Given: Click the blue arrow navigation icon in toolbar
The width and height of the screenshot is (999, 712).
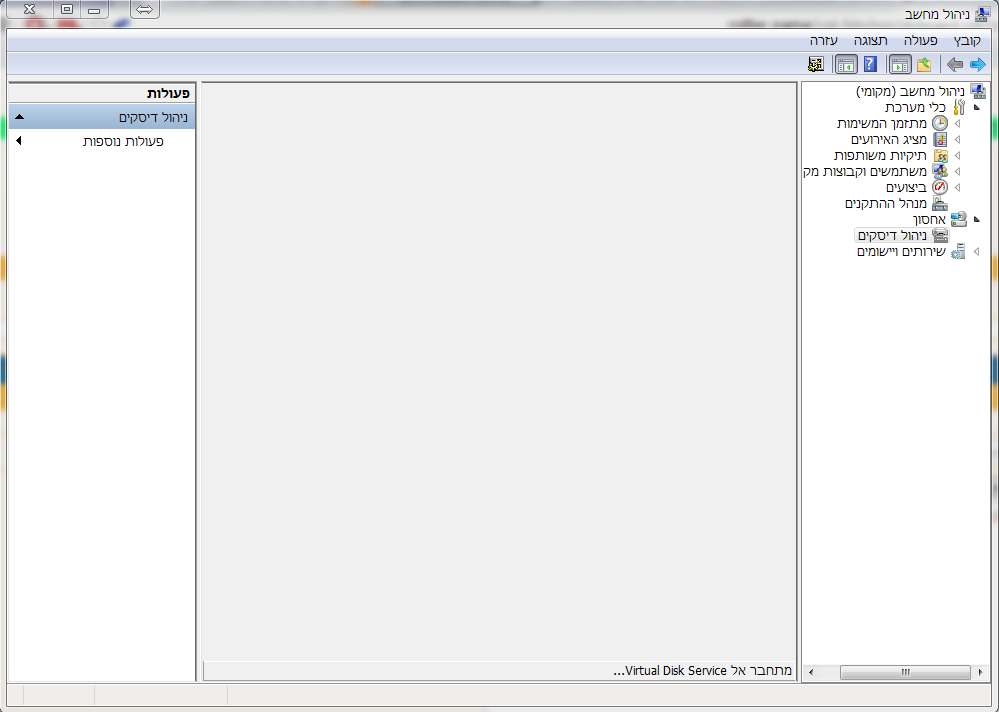Looking at the screenshot, I should [x=977, y=65].
